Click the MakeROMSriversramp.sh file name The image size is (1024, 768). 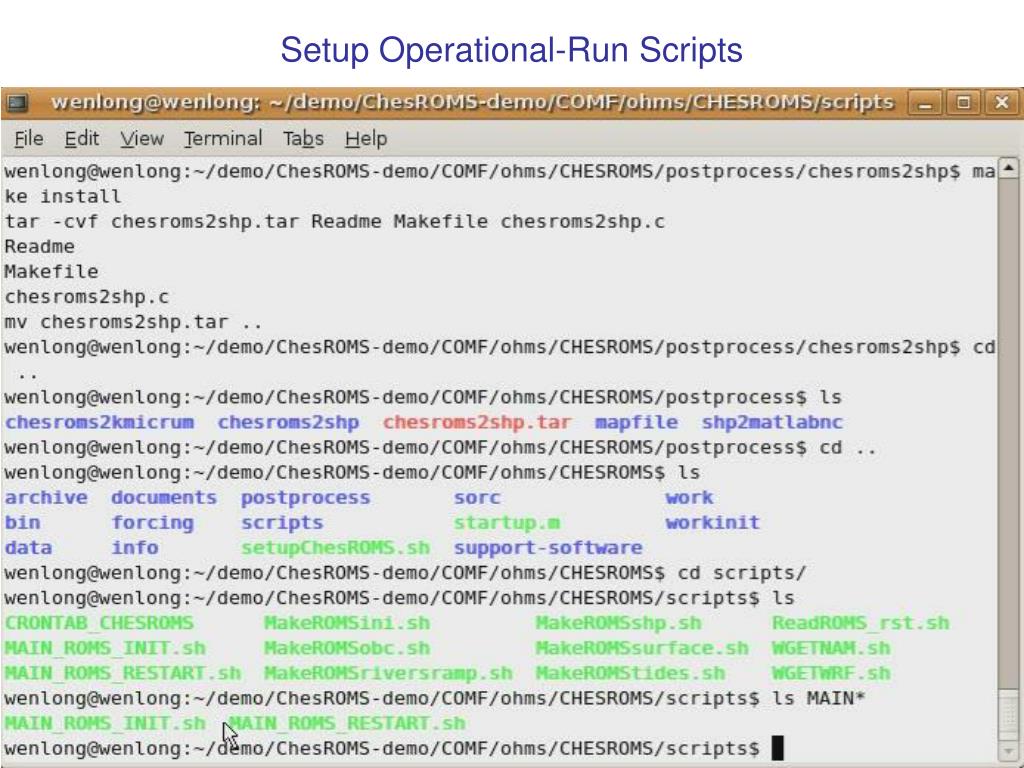pyautogui.click(x=389, y=673)
